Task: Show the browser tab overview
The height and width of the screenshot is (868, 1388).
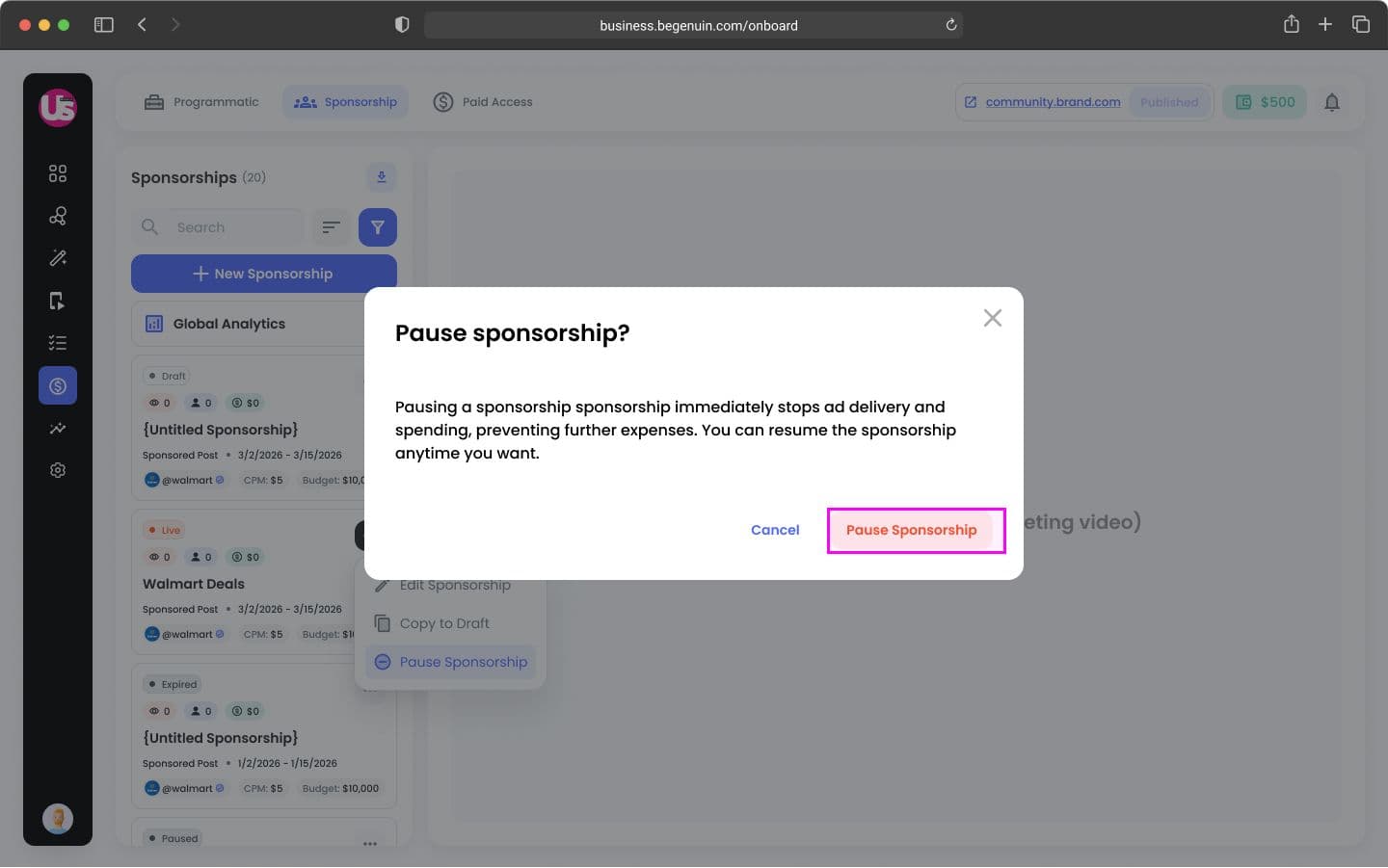Action: point(1361,25)
